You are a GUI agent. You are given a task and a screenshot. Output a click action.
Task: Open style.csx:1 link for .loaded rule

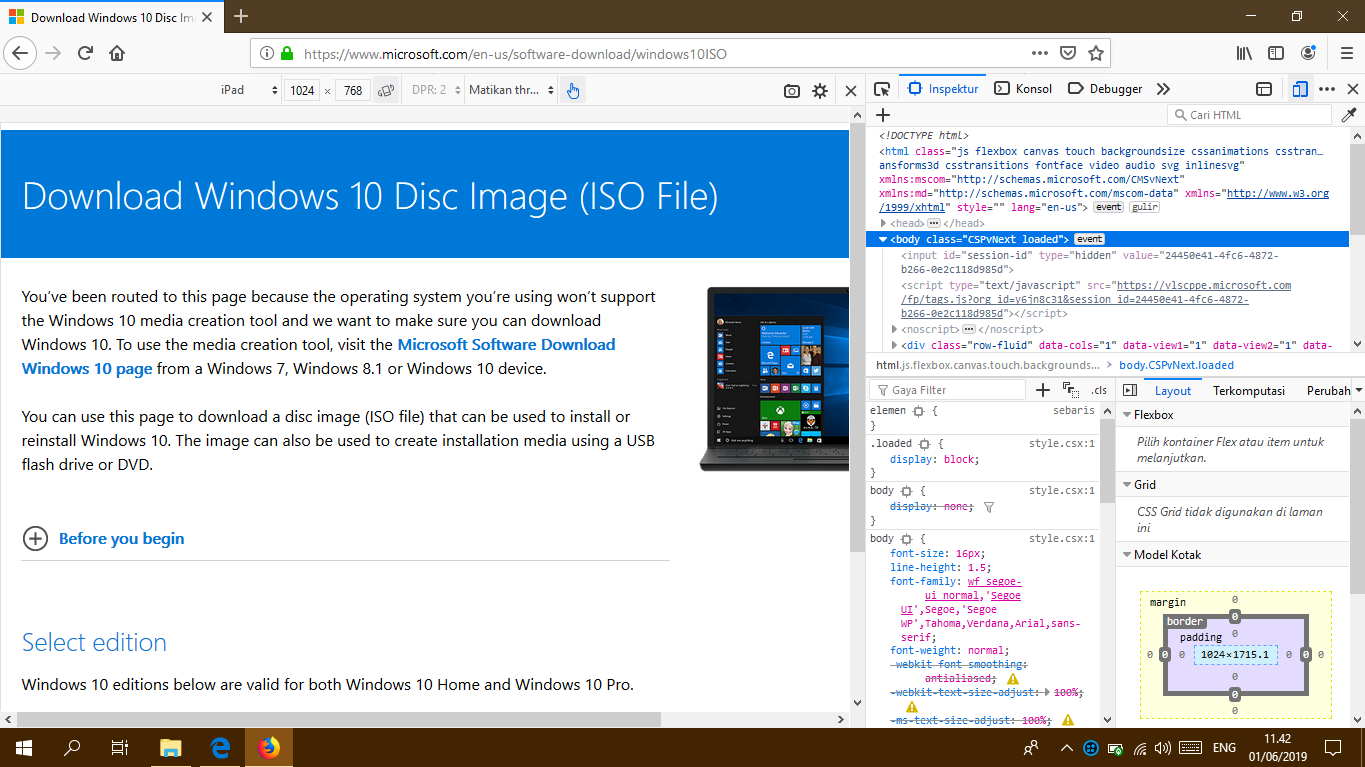pyautogui.click(x=1062, y=443)
